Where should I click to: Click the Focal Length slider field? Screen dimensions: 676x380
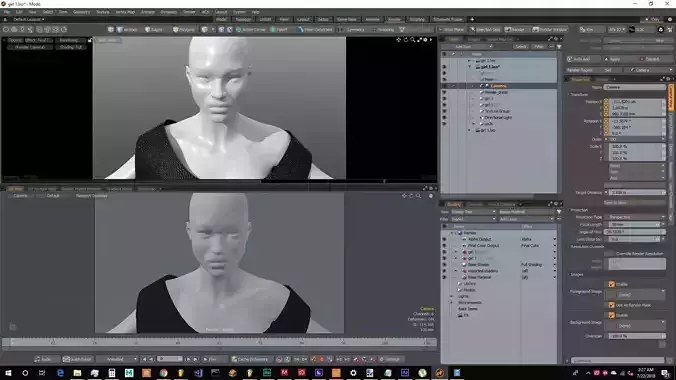635,224
